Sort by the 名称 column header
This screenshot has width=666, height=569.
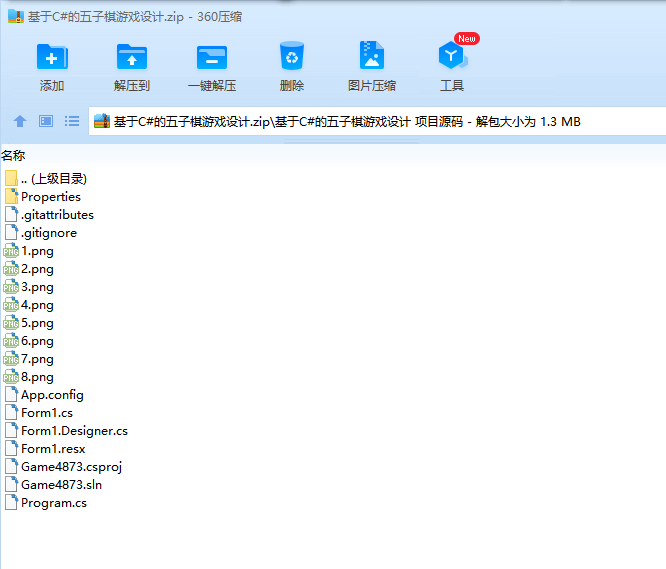pyautogui.click(x=13, y=155)
